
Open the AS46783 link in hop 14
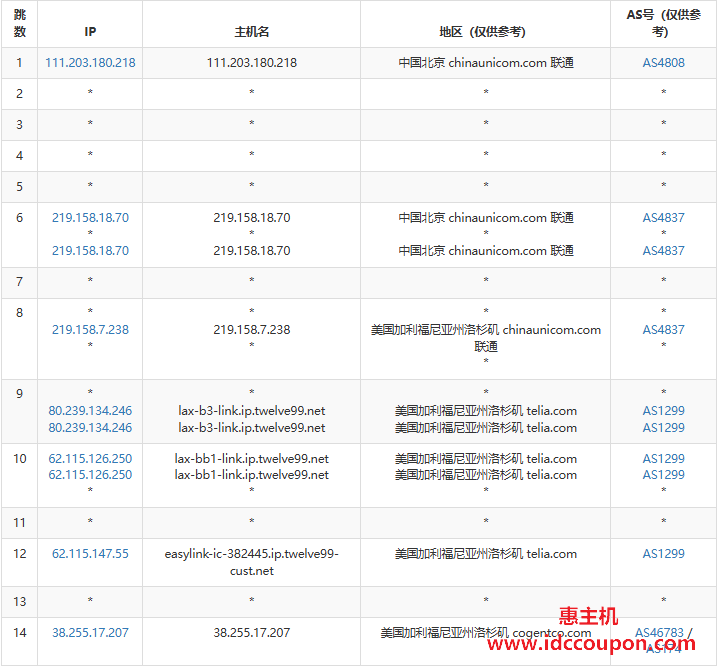click(x=659, y=633)
